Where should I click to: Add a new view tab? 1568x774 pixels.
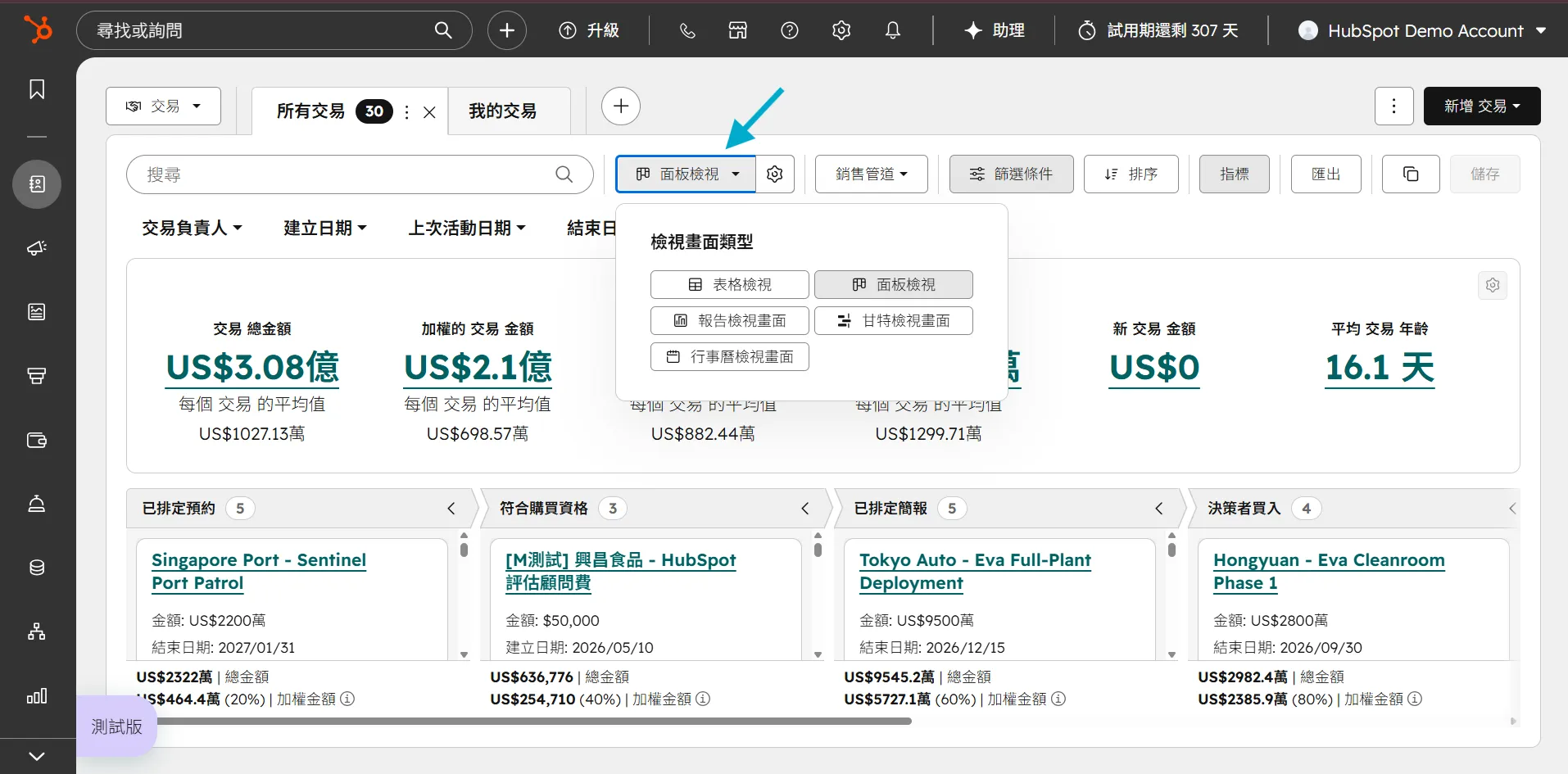click(621, 106)
